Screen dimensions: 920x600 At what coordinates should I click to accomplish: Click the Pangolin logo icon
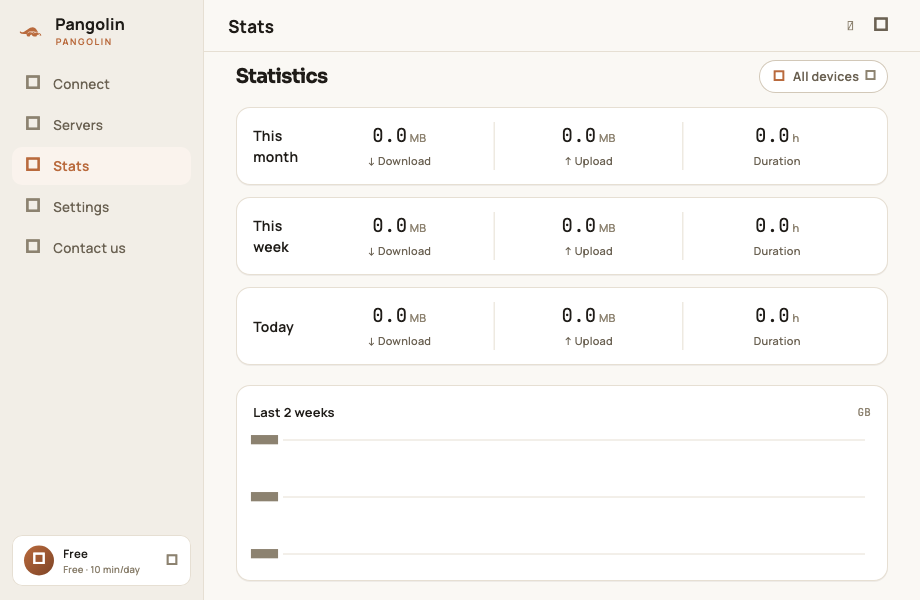pos(31,32)
